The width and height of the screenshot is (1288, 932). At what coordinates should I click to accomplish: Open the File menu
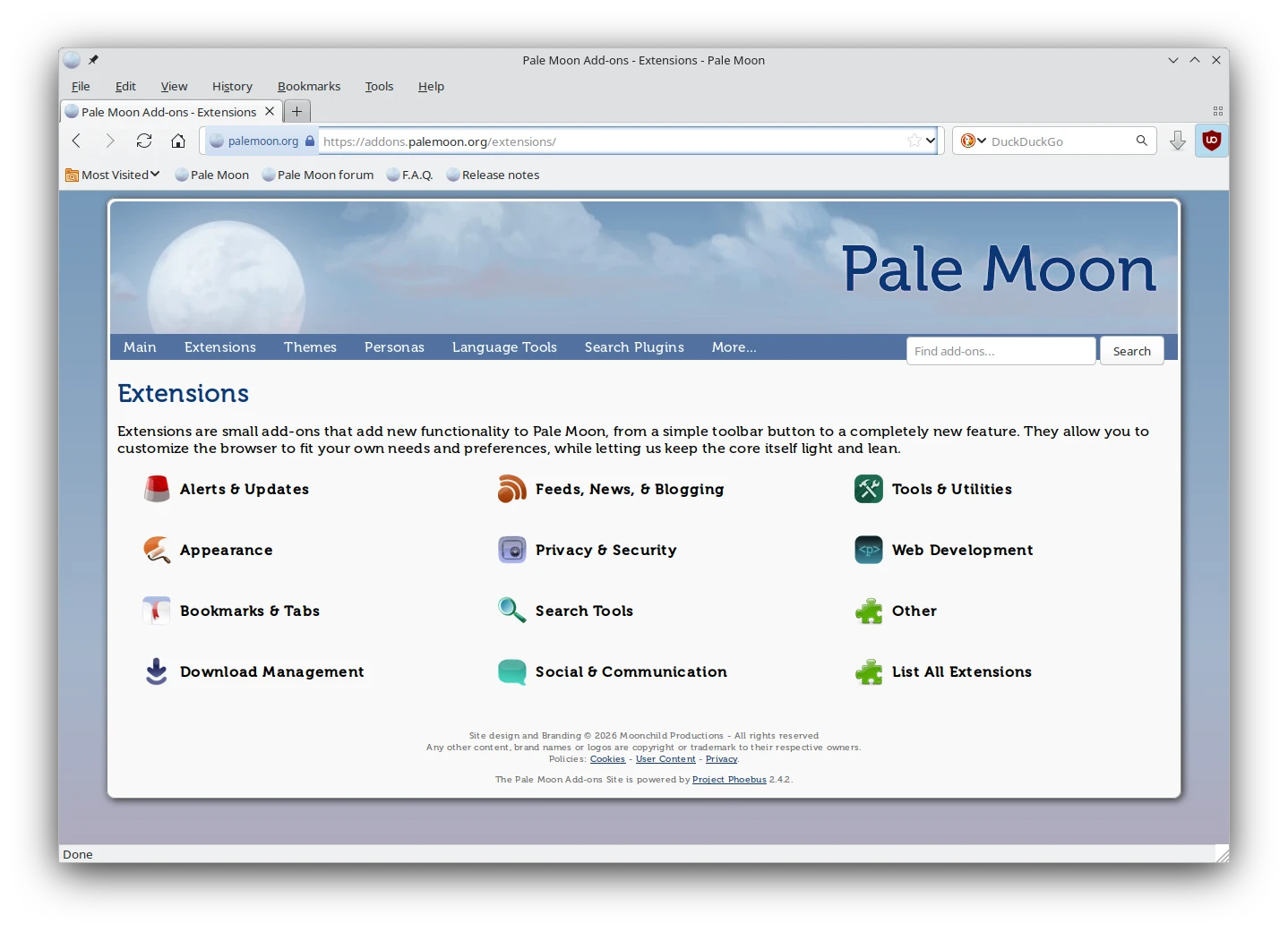pyautogui.click(x=81, y=86)
